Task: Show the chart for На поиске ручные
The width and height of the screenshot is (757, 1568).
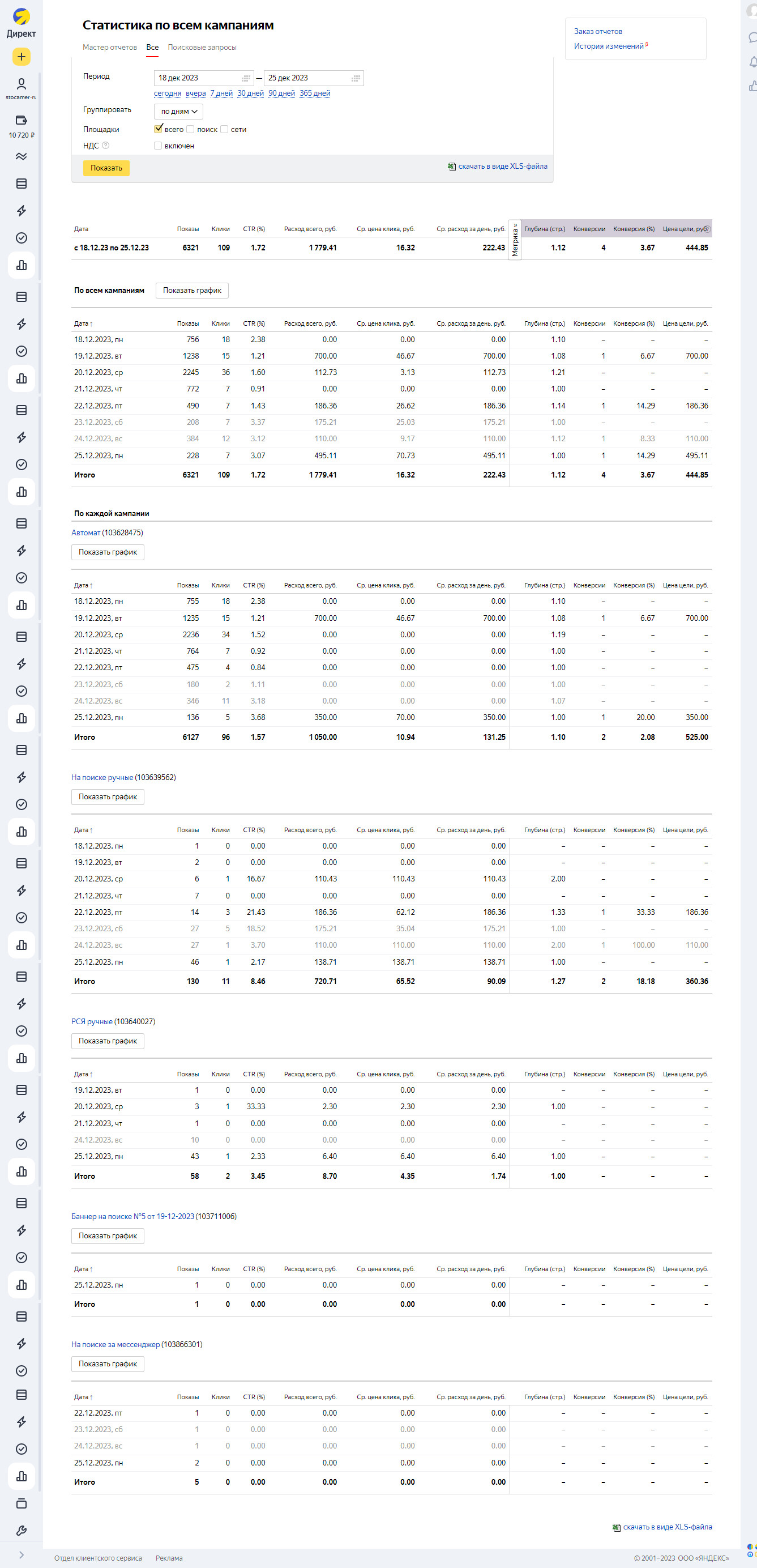Action: pos(108,797)
